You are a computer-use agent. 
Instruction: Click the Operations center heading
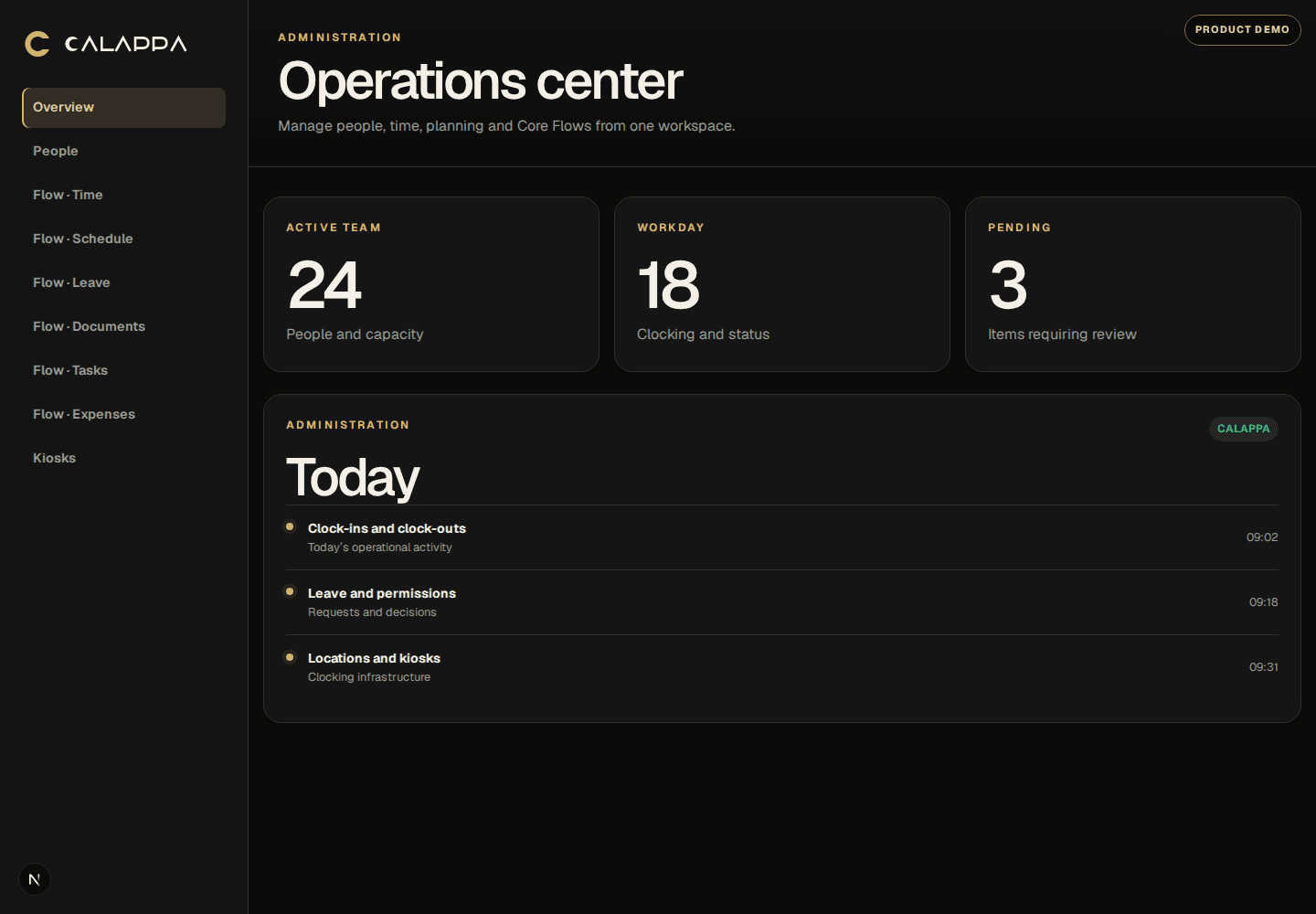[x=481, y=81]
